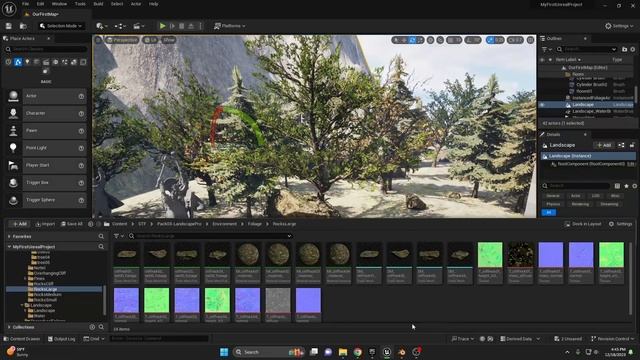Click the Outliner new folder icon
Screen dimensions: 640x360
tap(624, 49)
